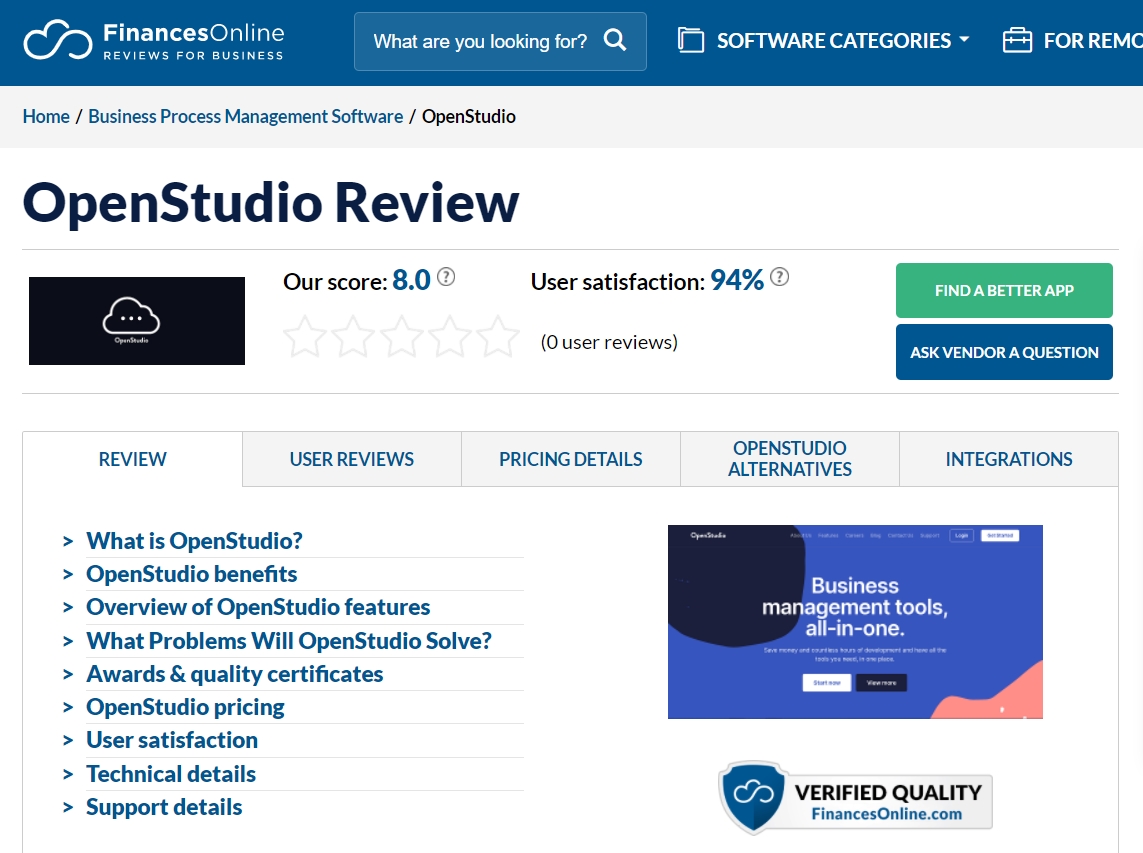Click the '(0 user reviews)' text

pos(609,342)
